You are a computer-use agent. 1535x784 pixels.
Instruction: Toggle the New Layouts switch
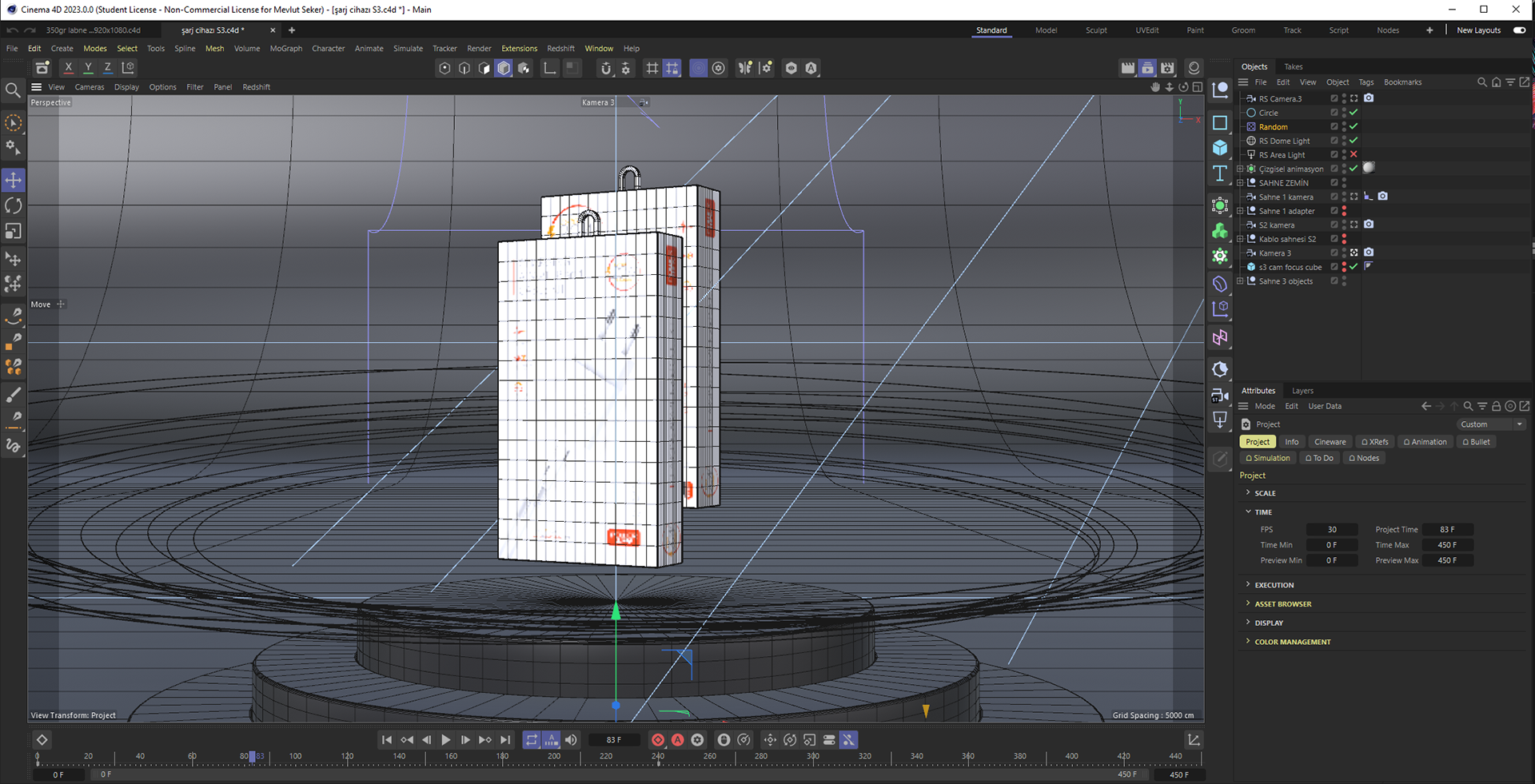[x=1519, y=30]
